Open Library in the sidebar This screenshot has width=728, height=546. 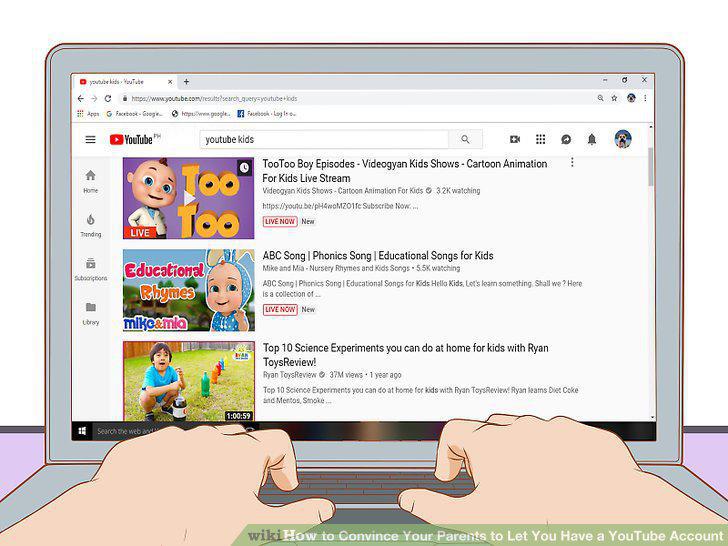(91, 313)
